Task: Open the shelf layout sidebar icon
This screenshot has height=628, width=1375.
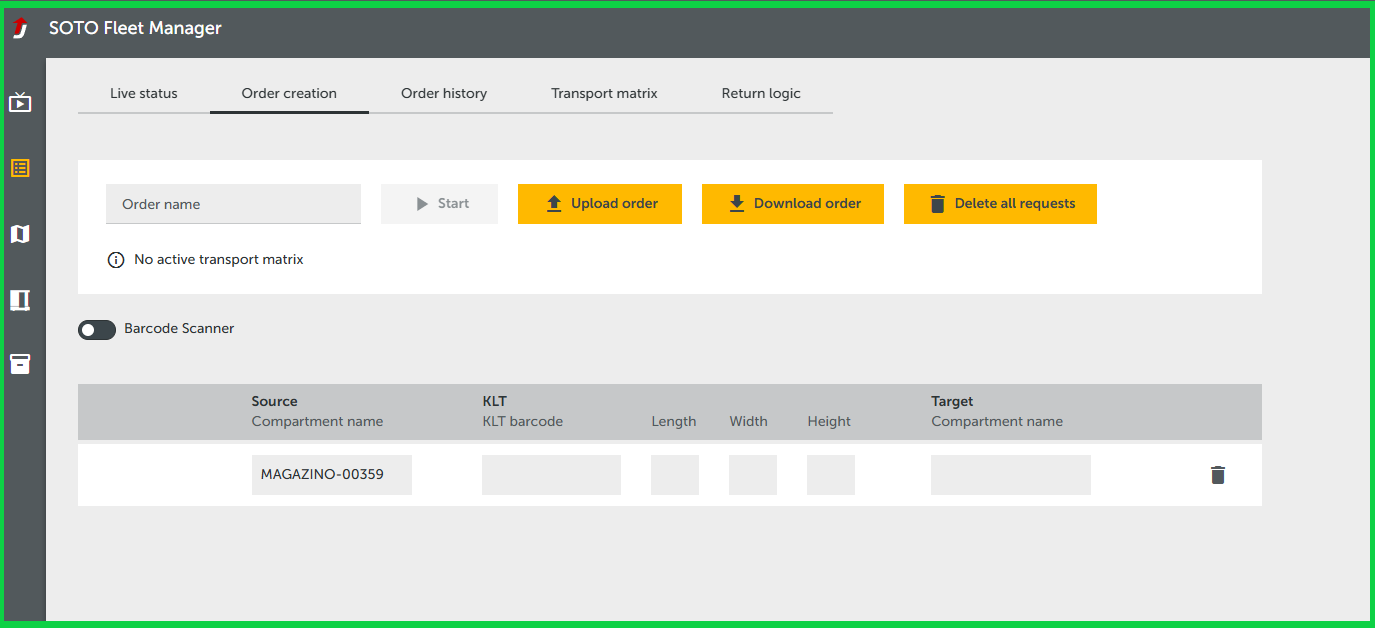Action: click(20, 300)
